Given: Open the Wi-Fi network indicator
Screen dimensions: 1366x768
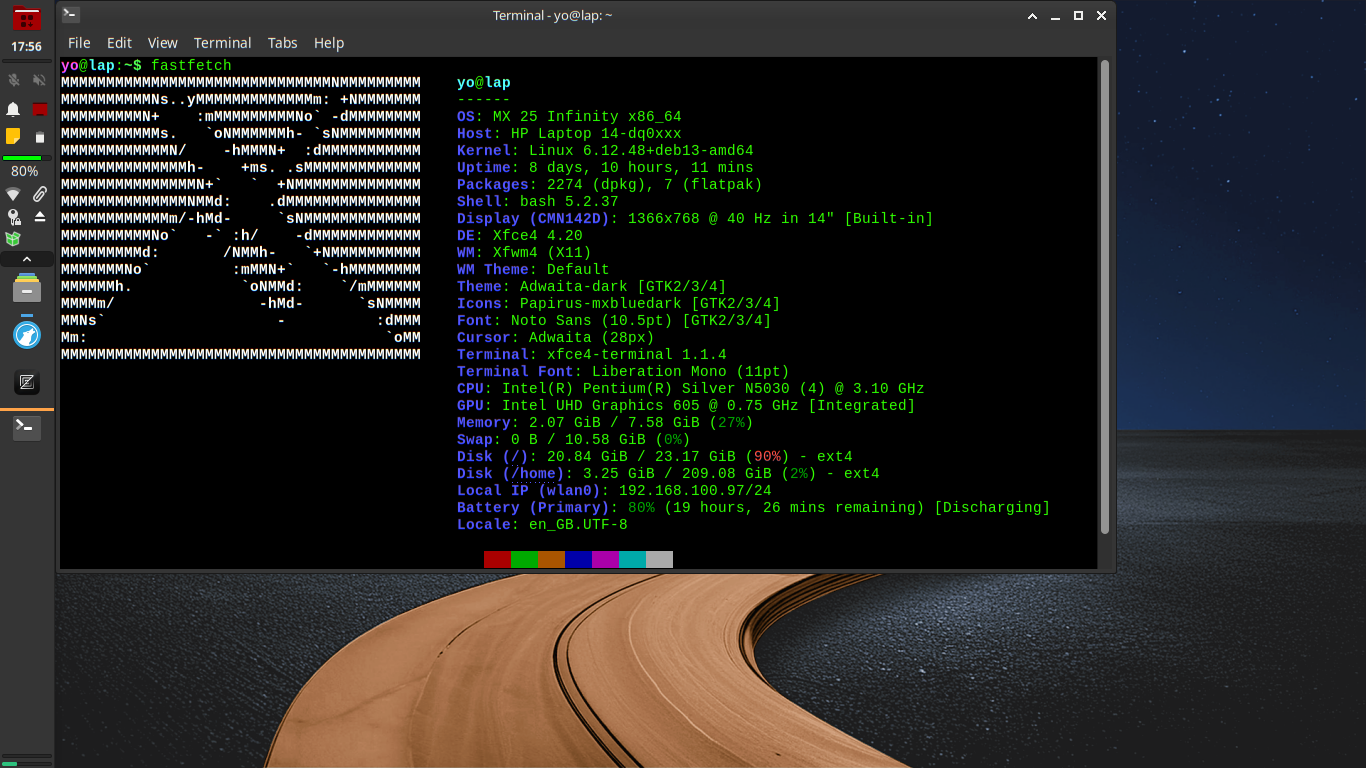Looking at the screenshot, I should (13, 194).
